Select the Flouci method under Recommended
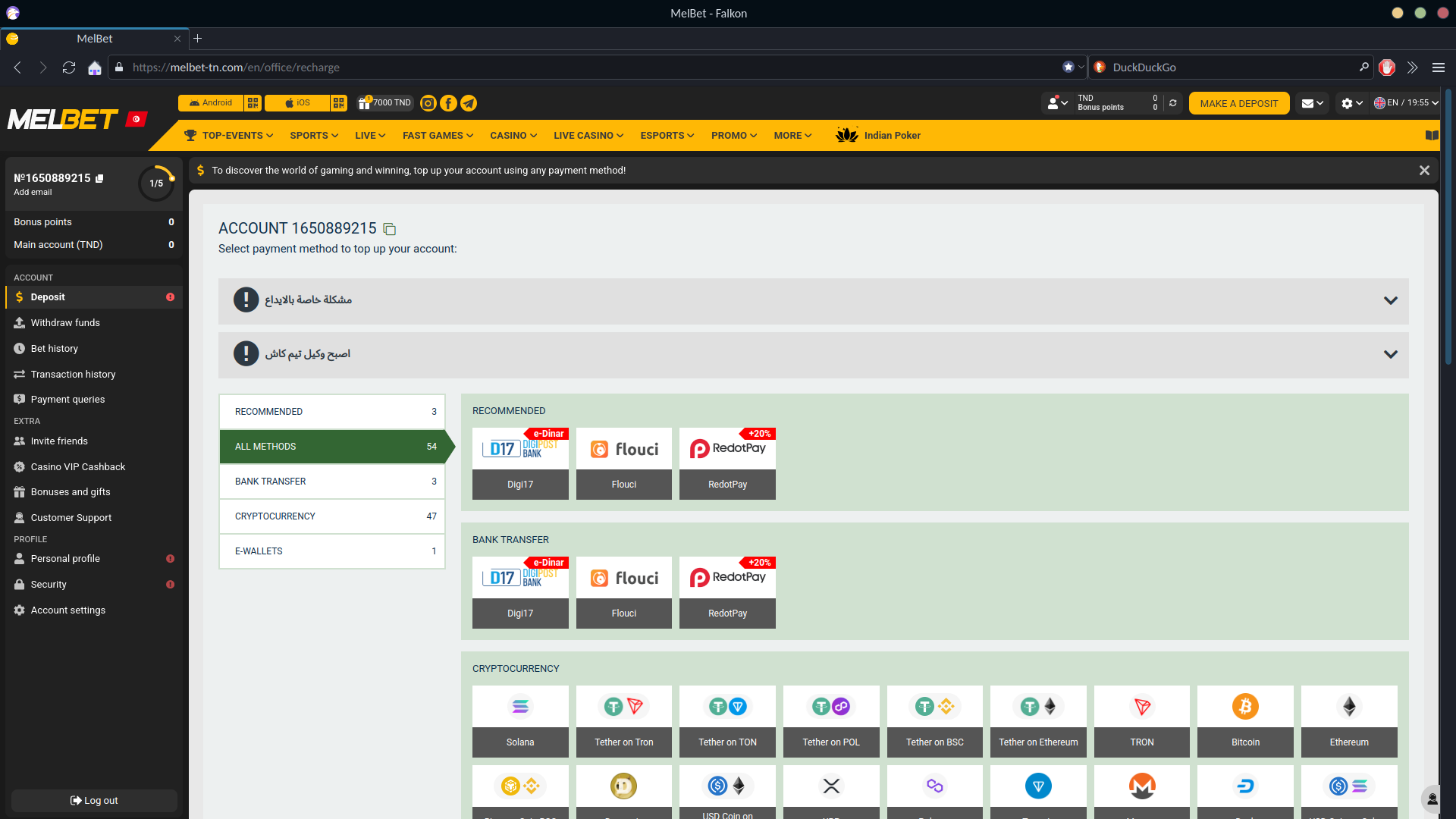 pyautogui.click(x=624, y=463)
